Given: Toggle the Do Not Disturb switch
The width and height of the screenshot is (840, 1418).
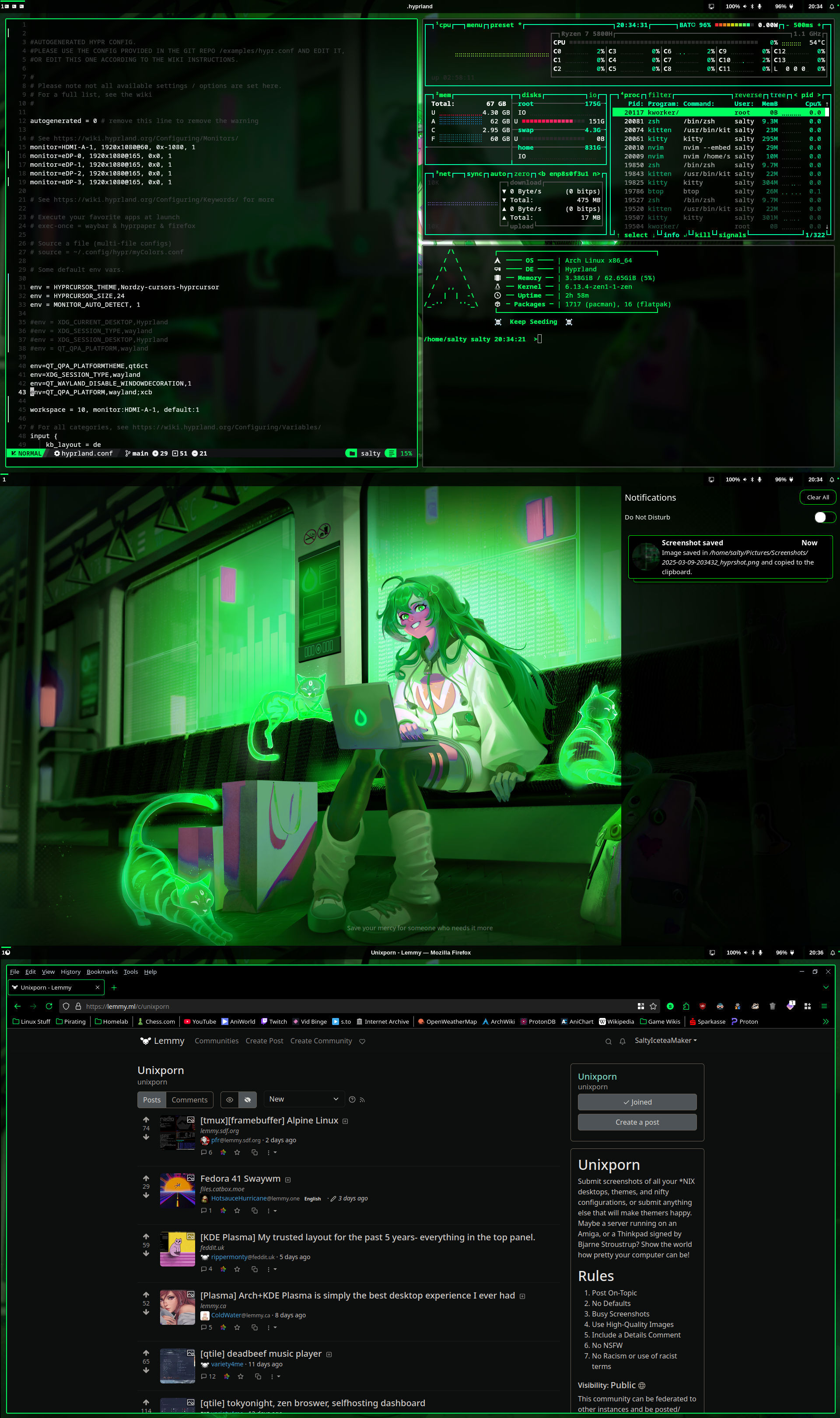Looking at the screenshot, I should point(824,517).
